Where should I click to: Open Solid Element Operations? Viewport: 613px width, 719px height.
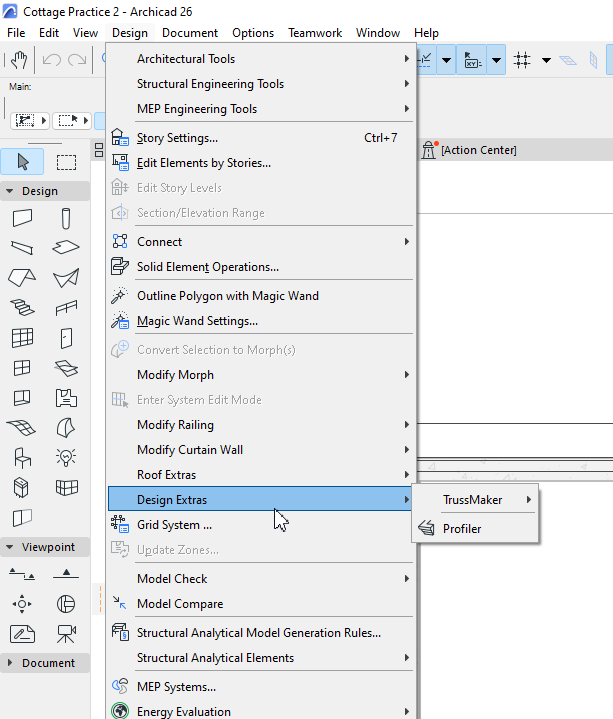[261, 267]
